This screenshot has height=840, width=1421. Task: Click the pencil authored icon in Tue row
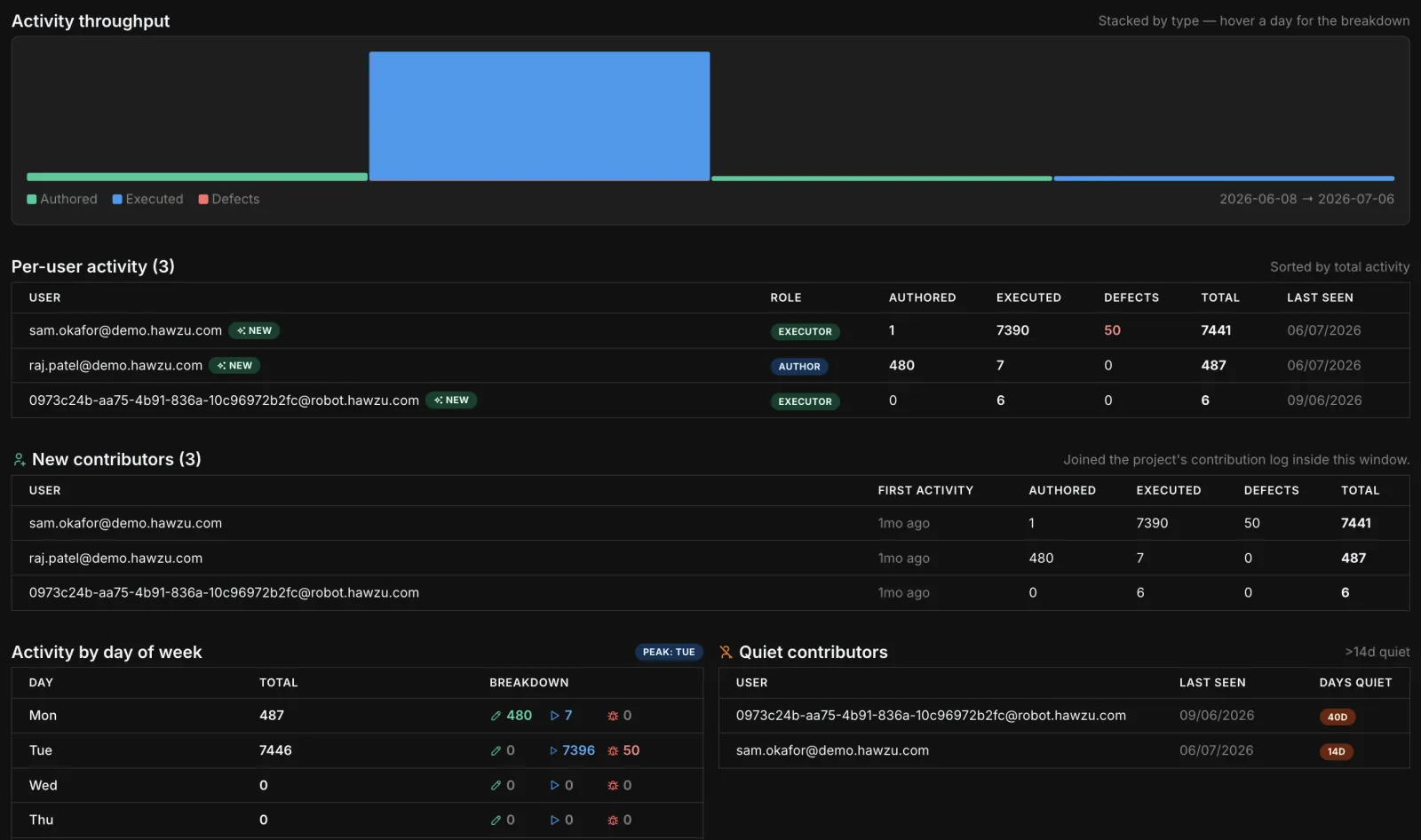(x=496, y=751)
